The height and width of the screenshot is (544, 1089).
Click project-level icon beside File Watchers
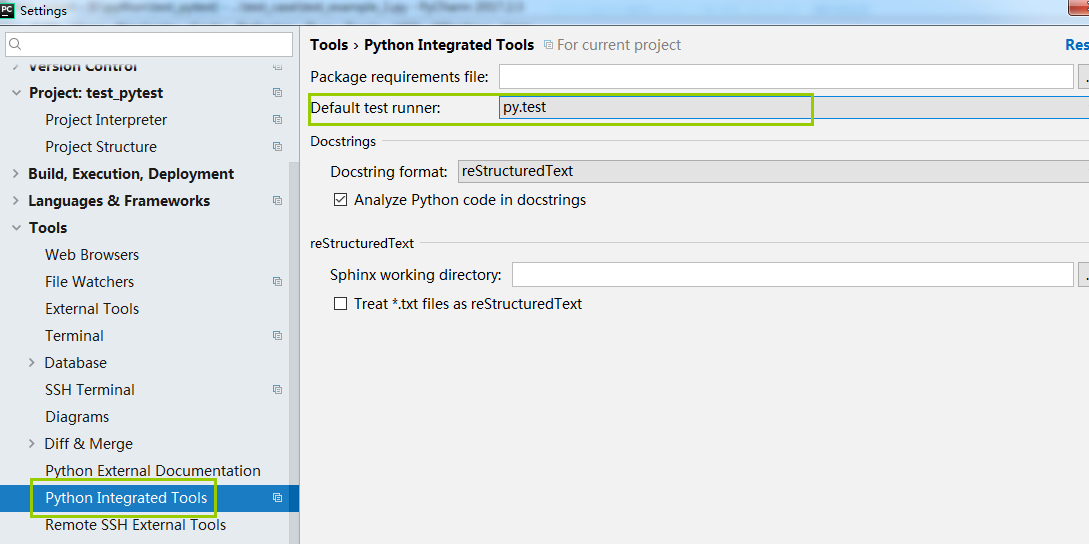click(277, 282)
